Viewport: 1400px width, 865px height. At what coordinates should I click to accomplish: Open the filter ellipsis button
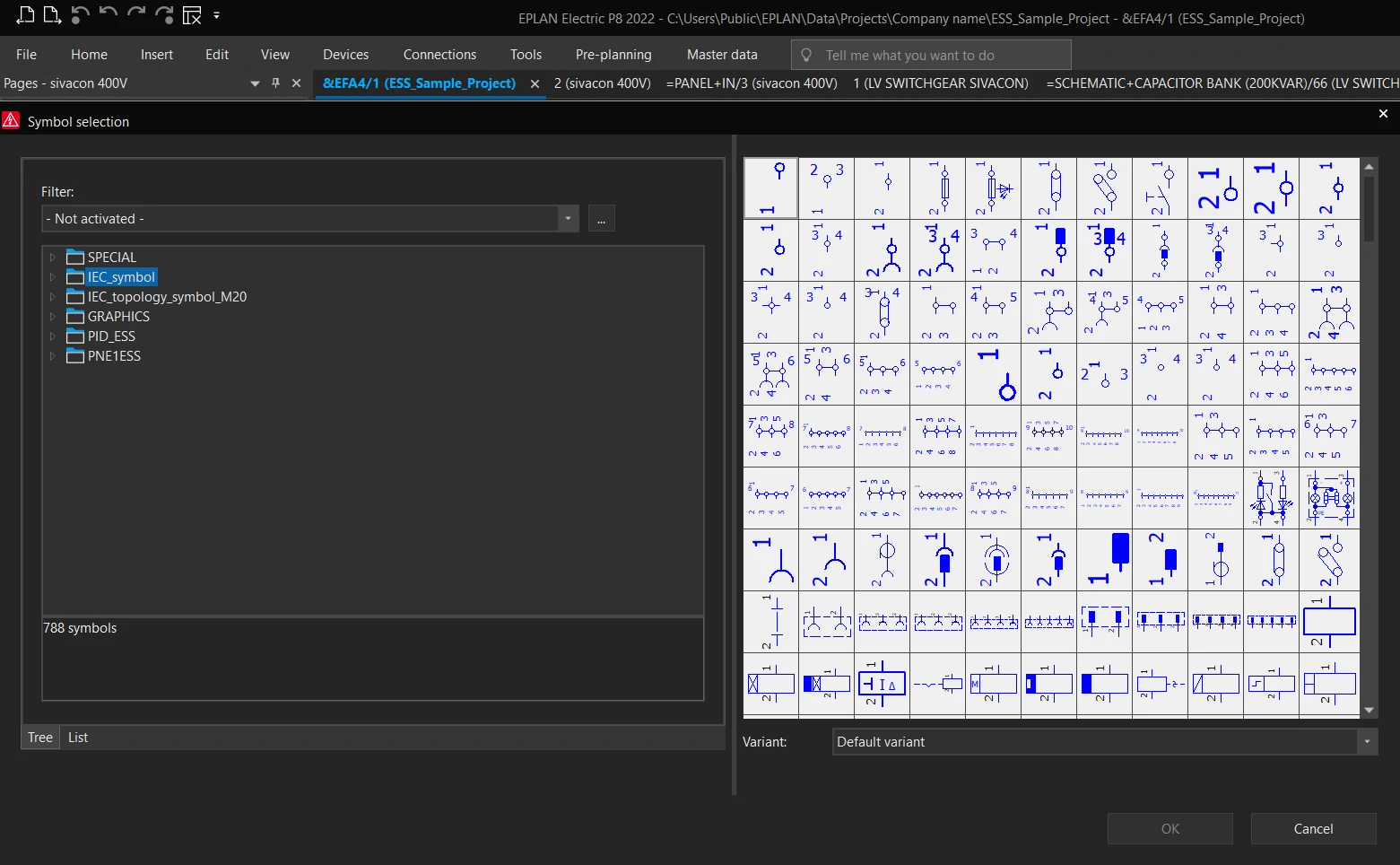point(602,218)
